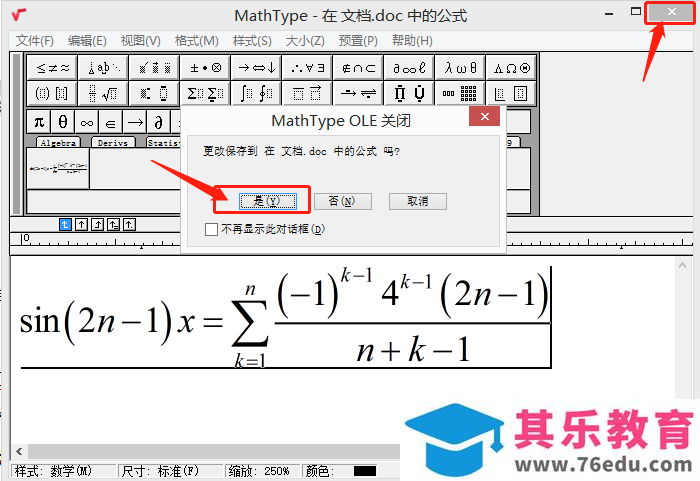Insert the theta symbol from small bar
Image resolution: width=700 pixels, height=481 pixels.
(x=63, y=121)
